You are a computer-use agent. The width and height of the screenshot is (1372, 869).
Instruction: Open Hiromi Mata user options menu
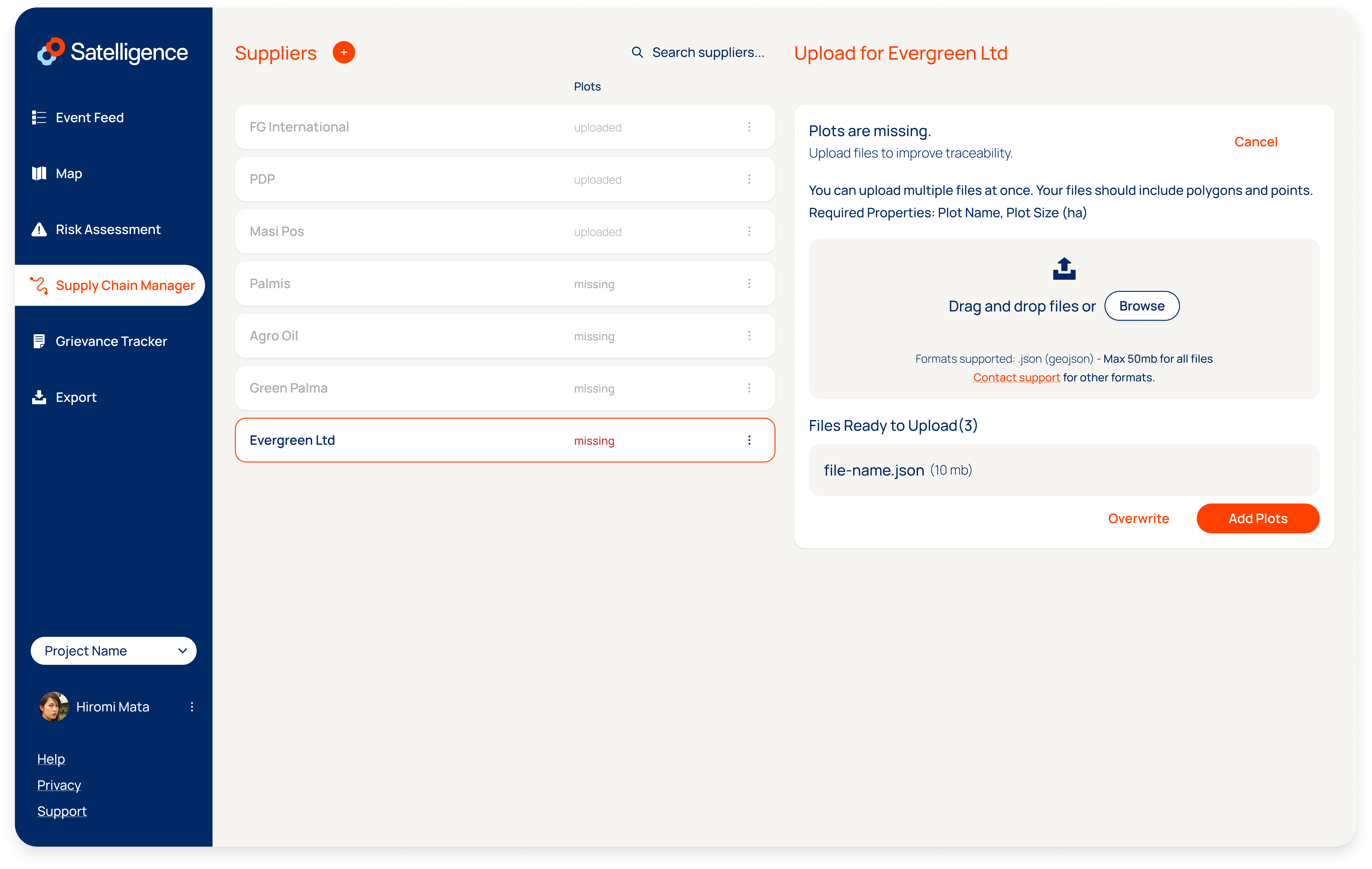click(192, 707)
